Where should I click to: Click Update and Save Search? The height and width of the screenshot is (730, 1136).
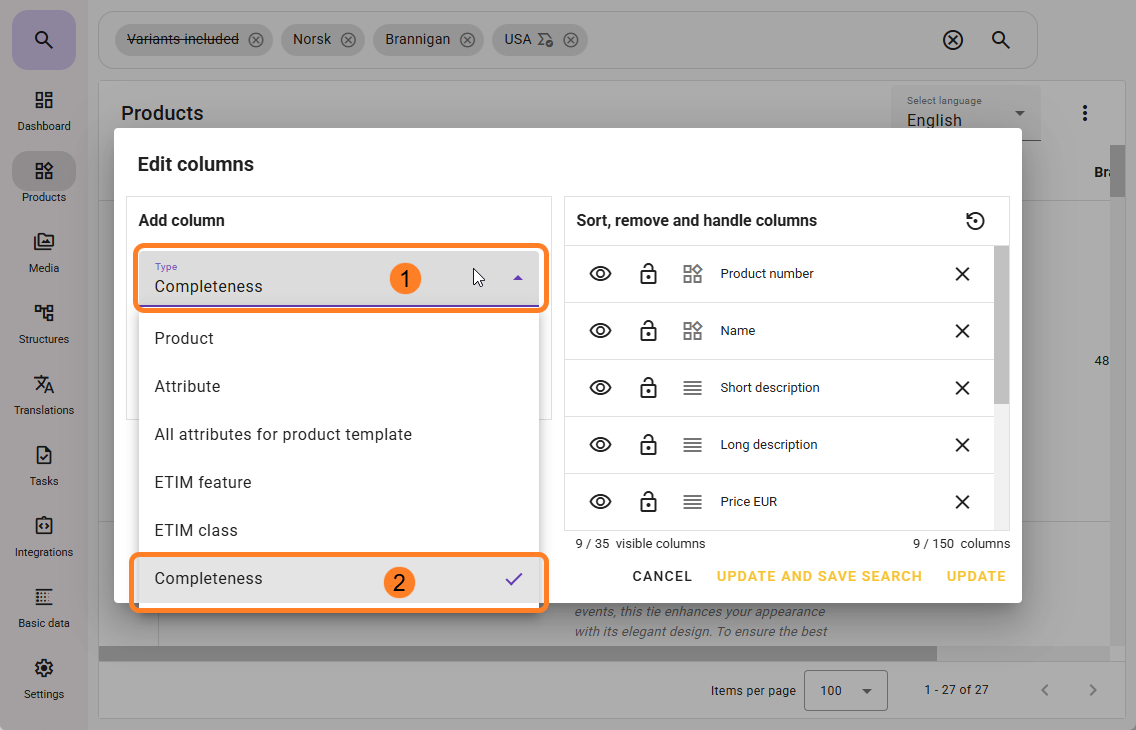(819, 576)
